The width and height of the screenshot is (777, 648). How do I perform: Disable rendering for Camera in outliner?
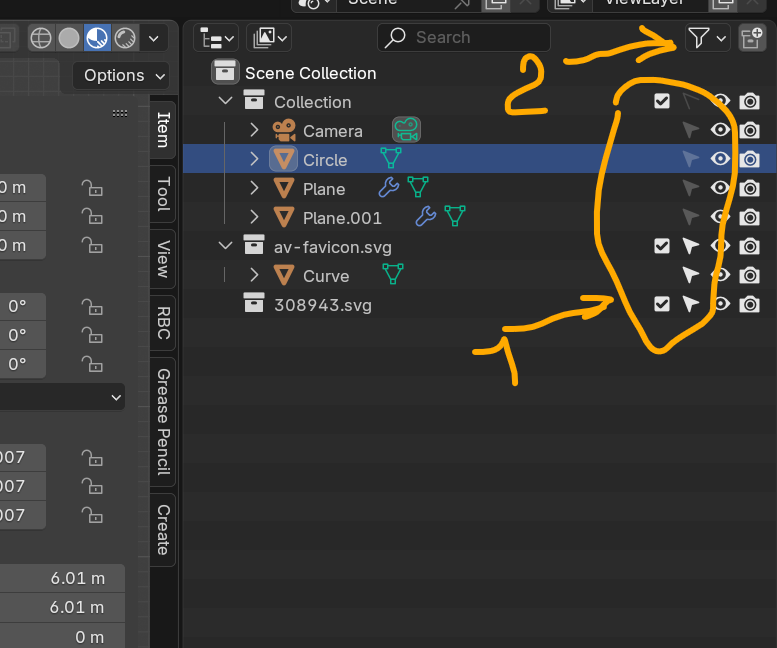tap(750, 130)
